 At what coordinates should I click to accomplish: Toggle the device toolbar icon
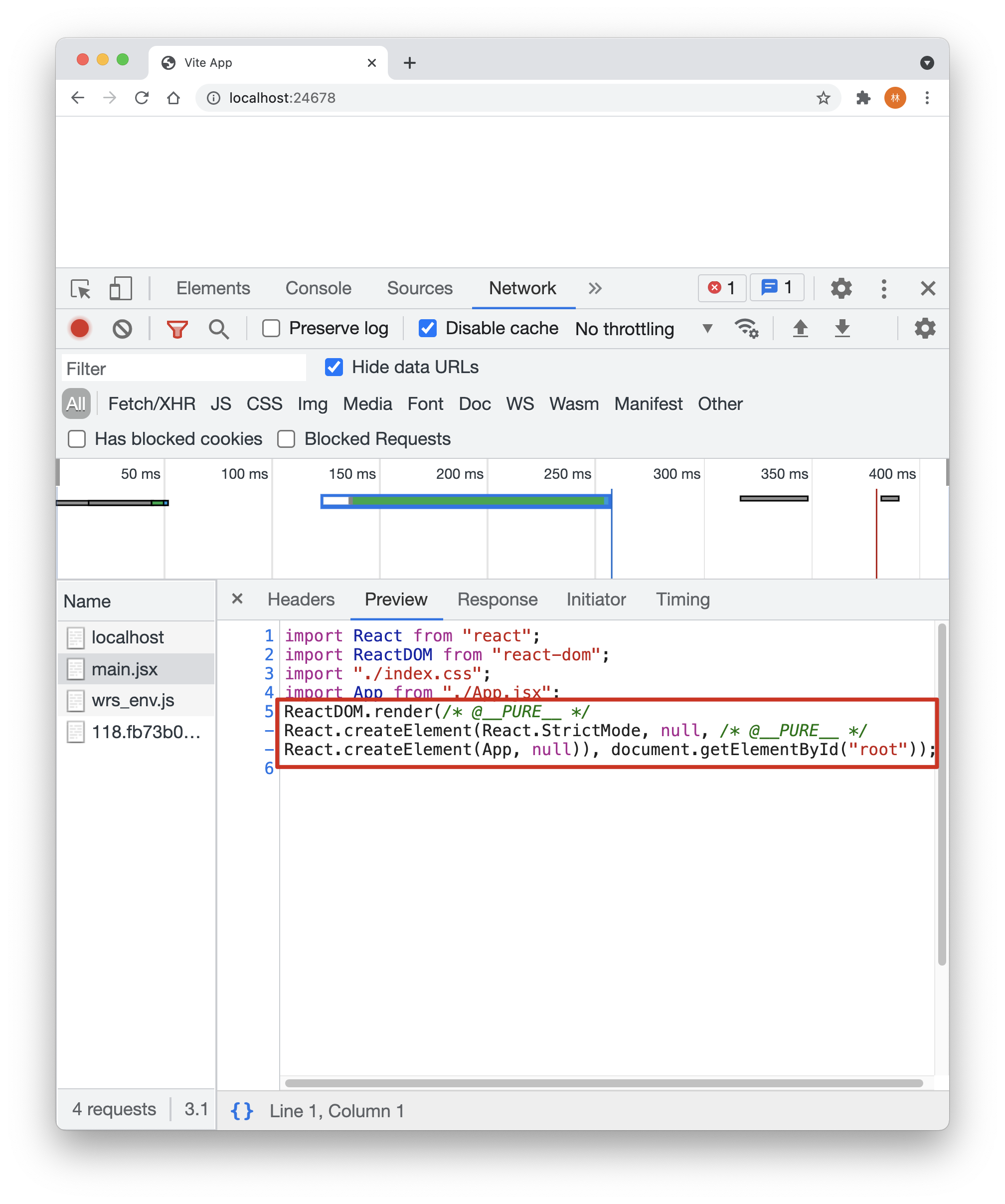(x=120, y=288)
